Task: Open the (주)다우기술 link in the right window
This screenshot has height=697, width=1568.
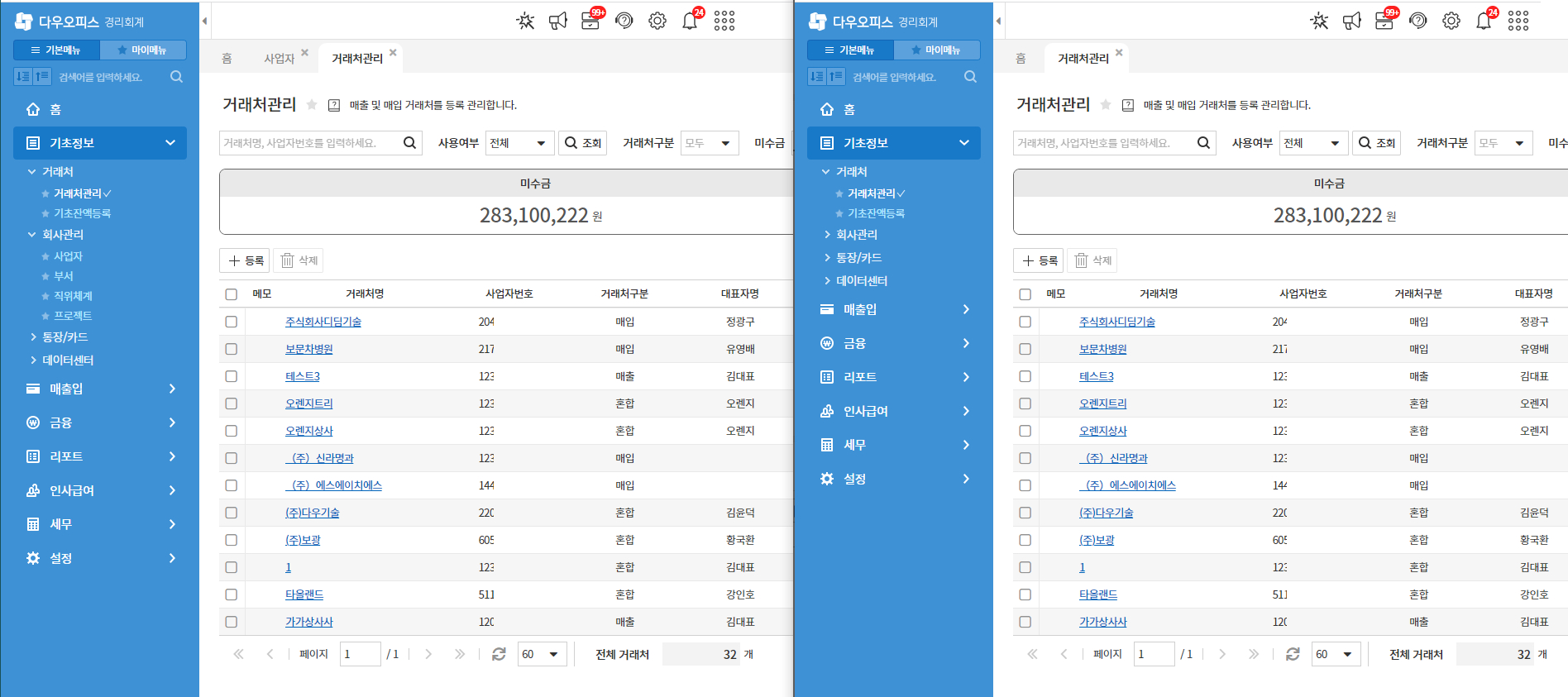Action: (x=1106, y=513)
